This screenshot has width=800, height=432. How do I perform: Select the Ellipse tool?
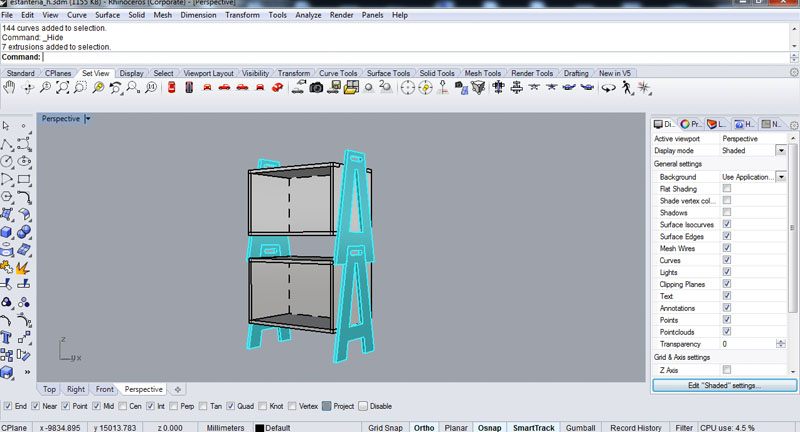(x=24, y=162)
